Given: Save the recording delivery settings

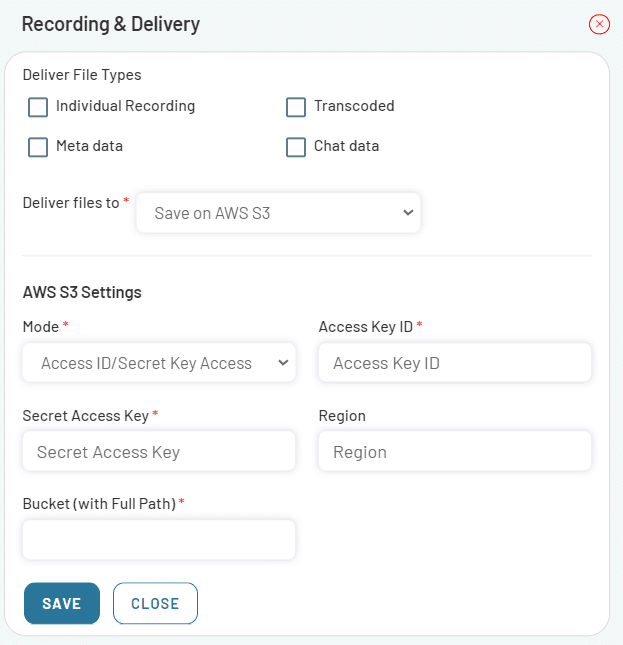Looking at the screenshot, I should tap(62, 603).
